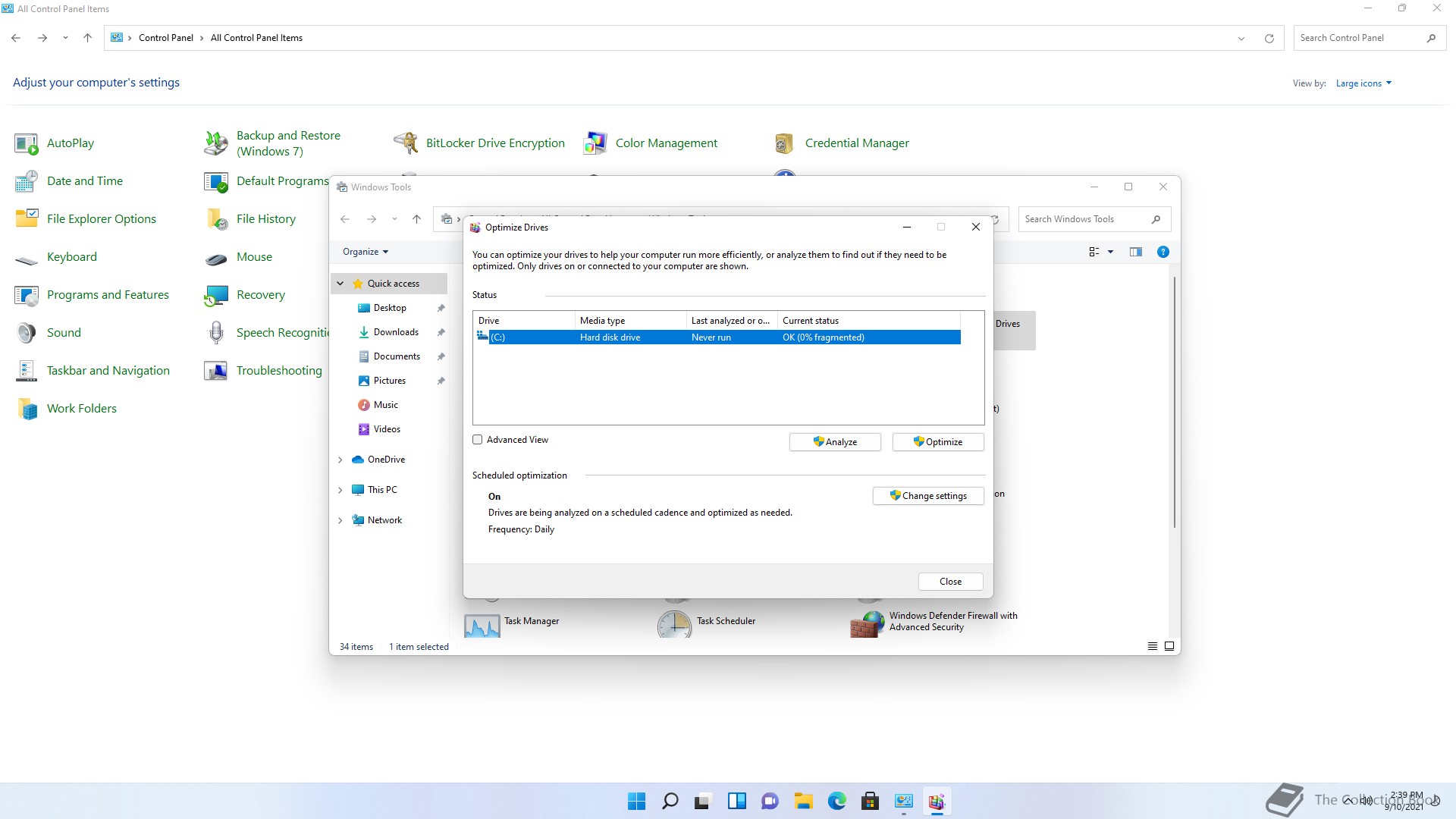Click the Search Control Panel field
The image size is (1456, 819).
(1370, 38)
